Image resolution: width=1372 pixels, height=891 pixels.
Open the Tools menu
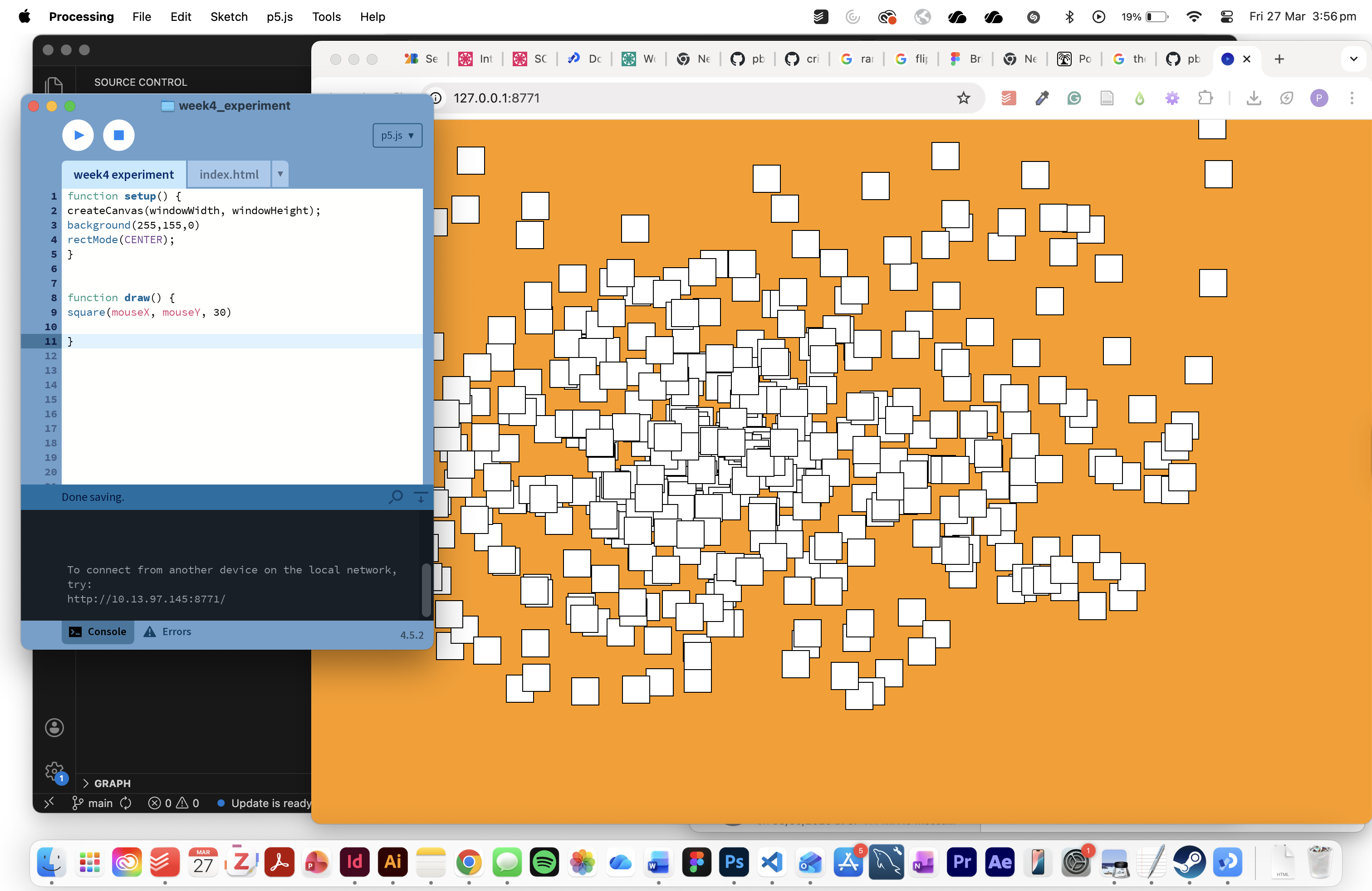326,17
